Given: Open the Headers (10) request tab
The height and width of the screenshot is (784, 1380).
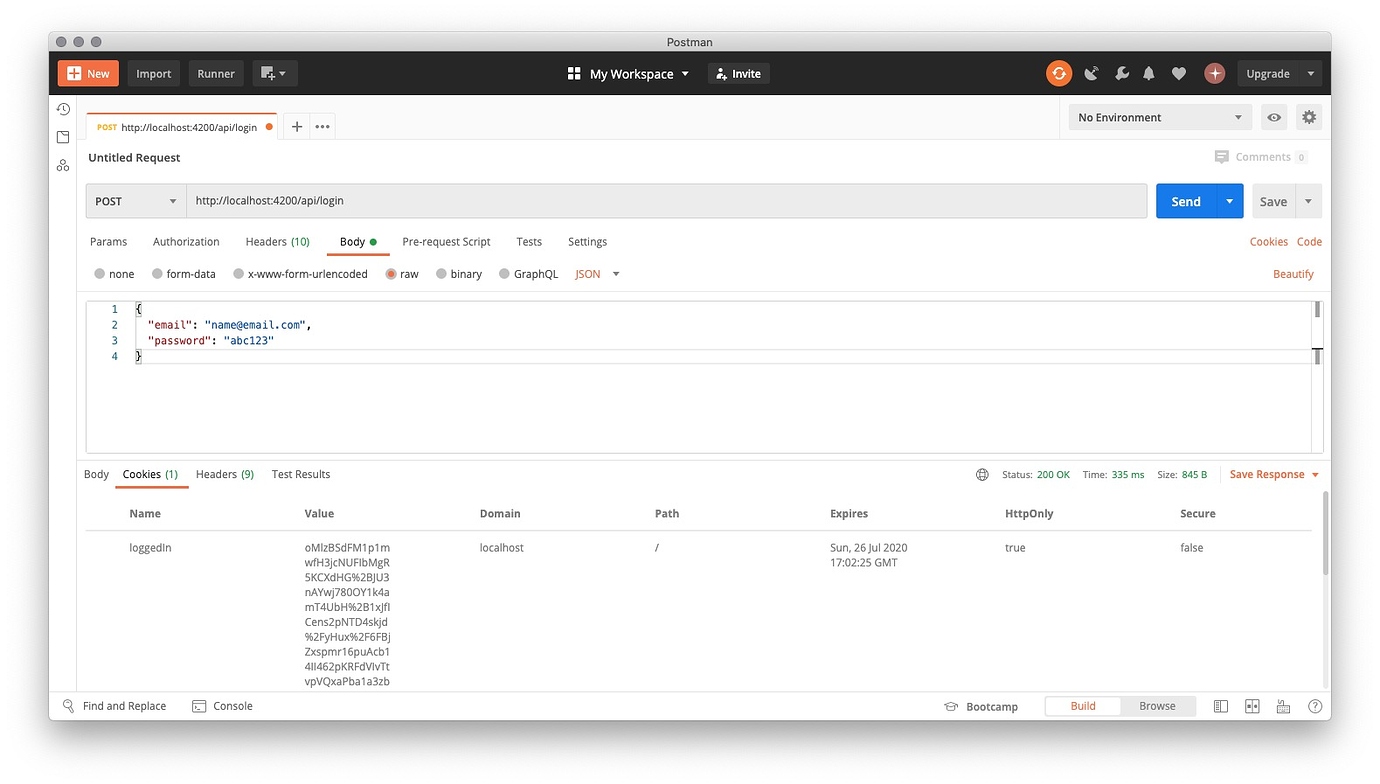Looking at the screenshot, I should coord(277,242).
